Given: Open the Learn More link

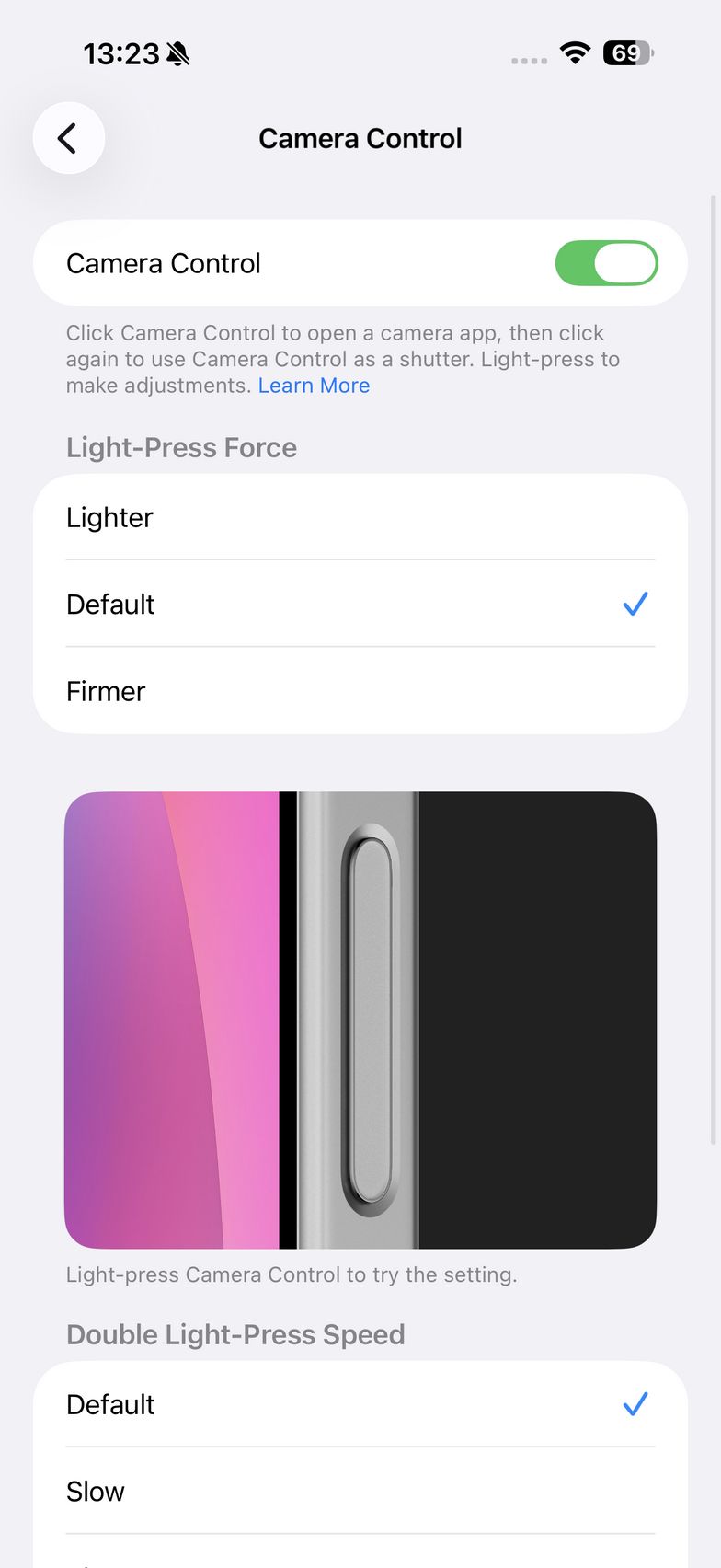Looking at the screenshot, I should point(314,386).
